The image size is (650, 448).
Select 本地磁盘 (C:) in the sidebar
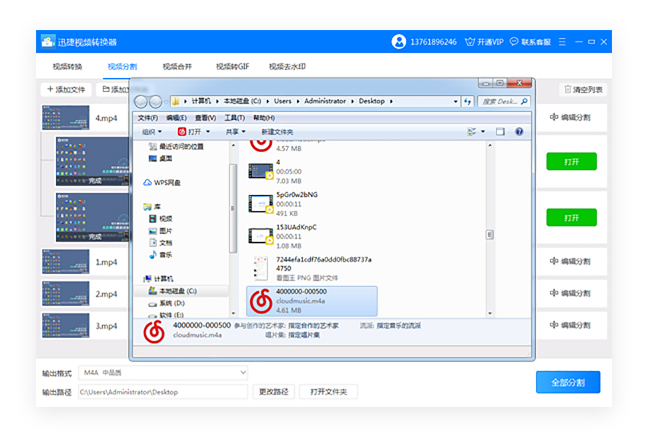(172, 291)
